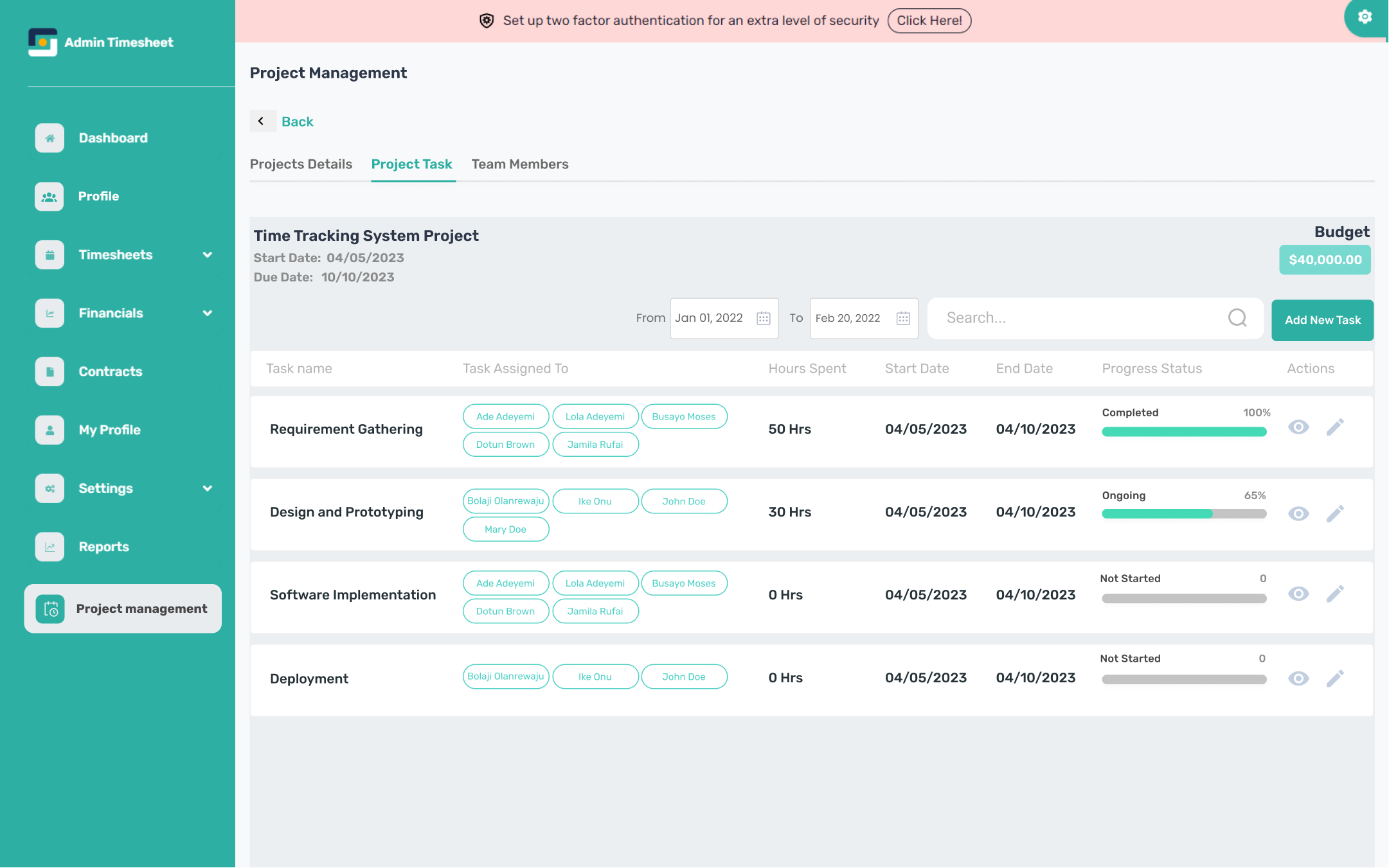Edit the Requirement Gathering task via pencil icon
This screenshot has width=1389, height=868.
tap(1335, 427)
